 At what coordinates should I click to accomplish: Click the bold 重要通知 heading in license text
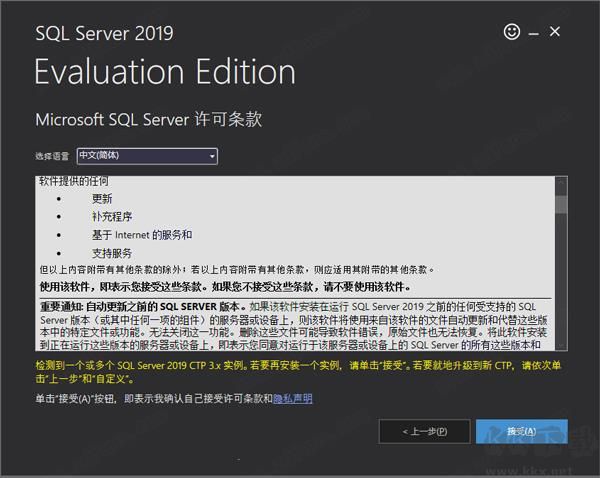[141, 307]
